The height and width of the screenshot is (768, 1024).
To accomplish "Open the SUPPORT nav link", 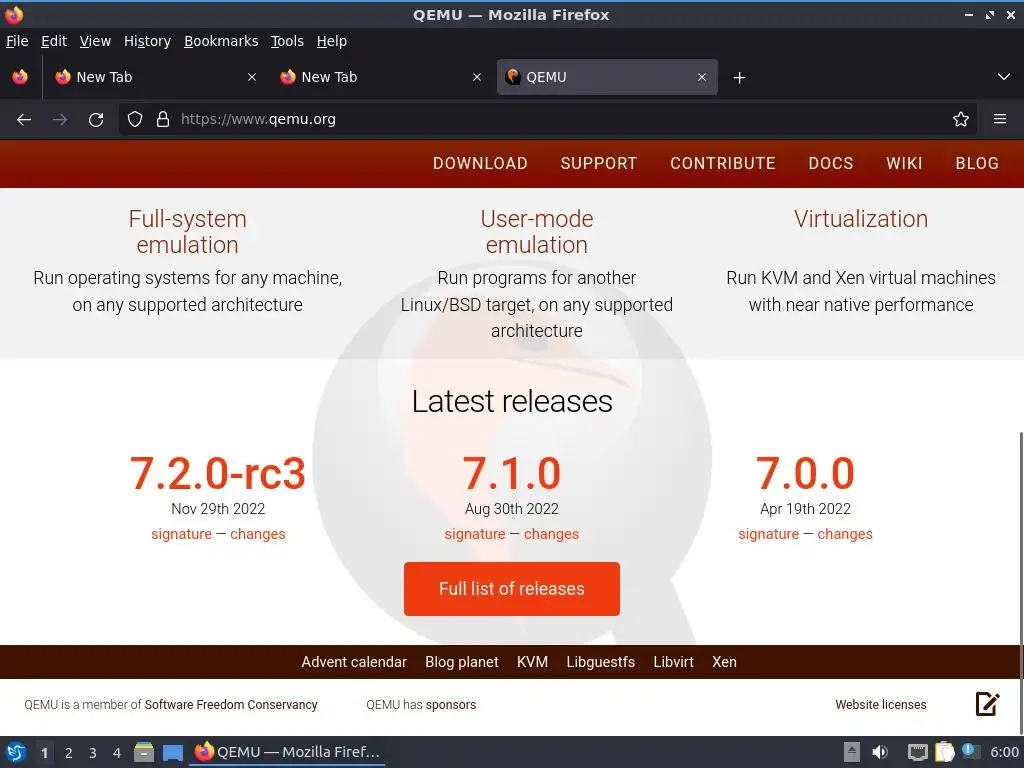I will coord(598,163).
